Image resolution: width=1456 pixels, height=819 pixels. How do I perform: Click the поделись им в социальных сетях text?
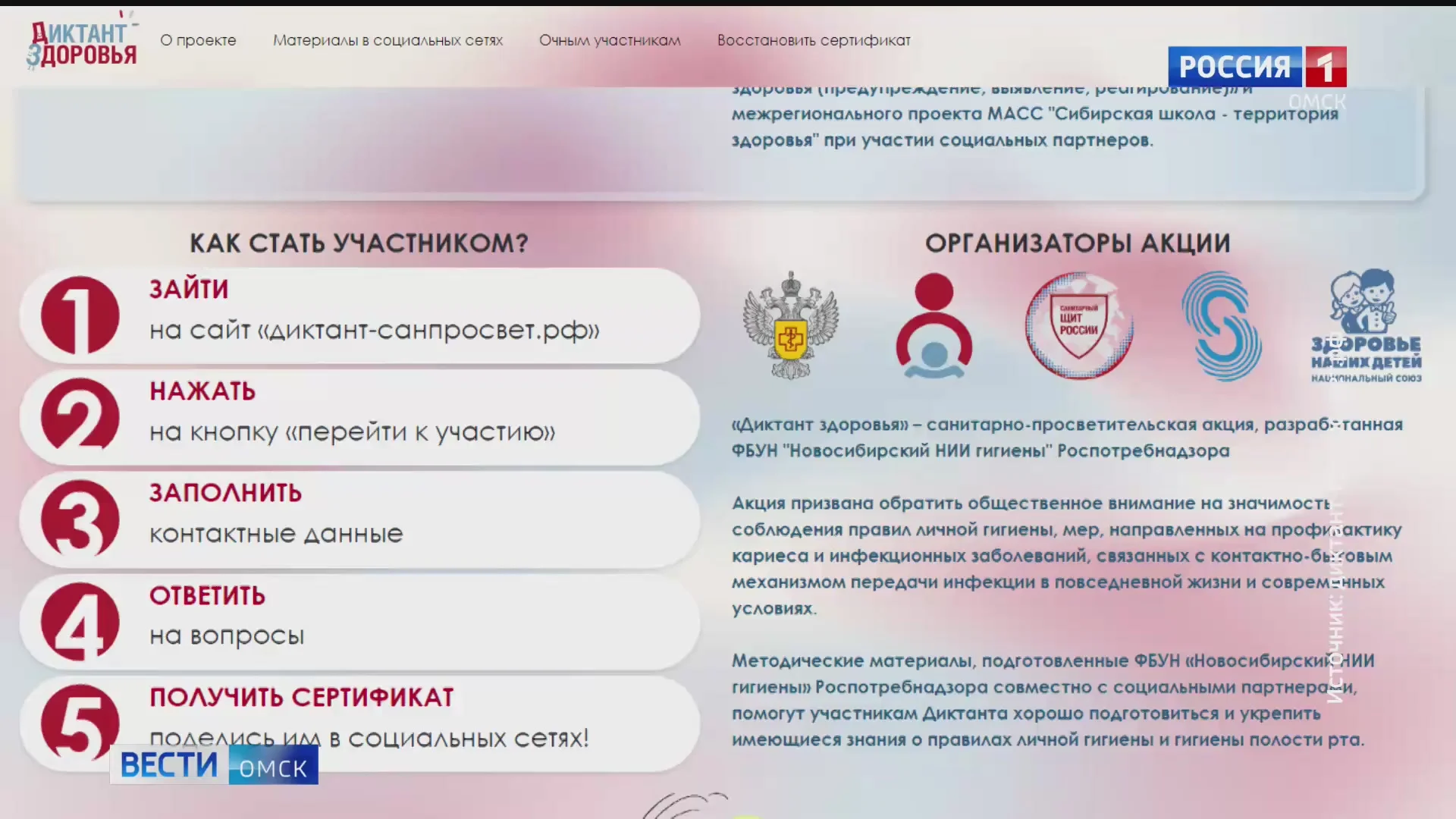pos(369,738)
